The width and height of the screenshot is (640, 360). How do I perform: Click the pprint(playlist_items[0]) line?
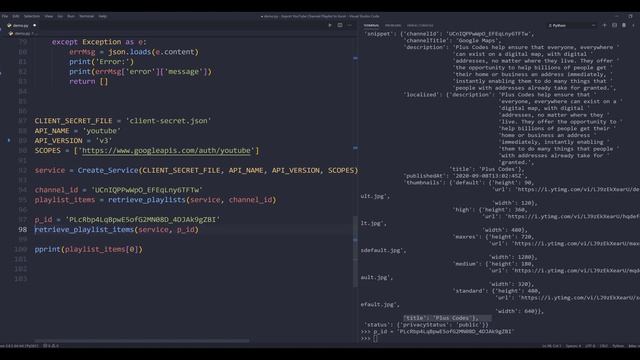click(89, 249)
